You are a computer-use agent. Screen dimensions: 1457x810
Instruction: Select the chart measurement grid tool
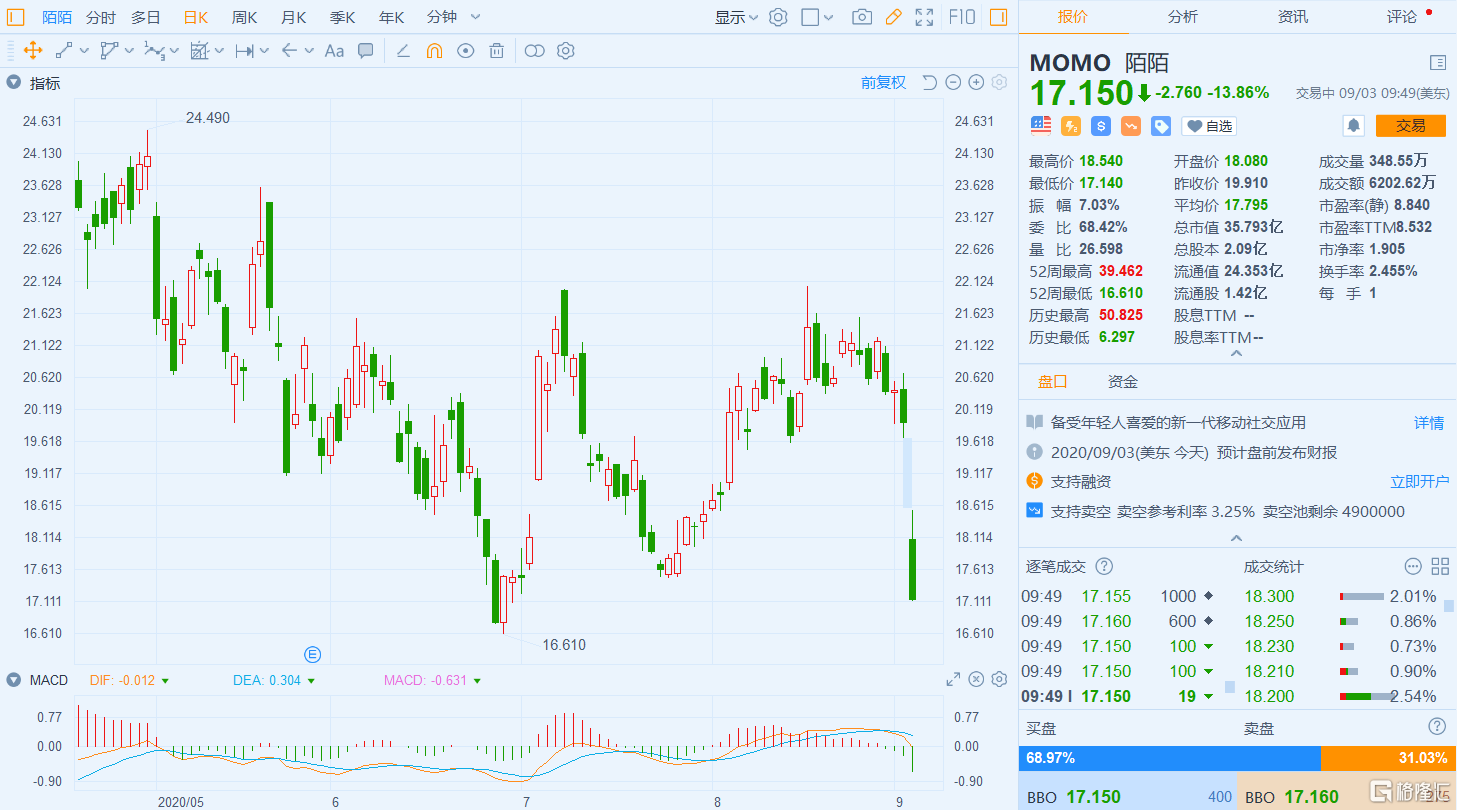click(x=199, y=50)
